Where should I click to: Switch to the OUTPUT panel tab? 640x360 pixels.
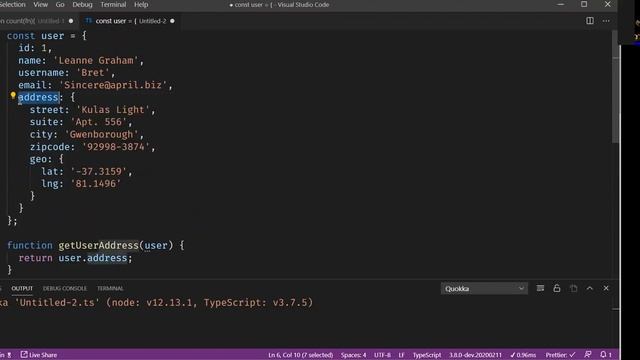pyautogui.click(x=22, y=288)
